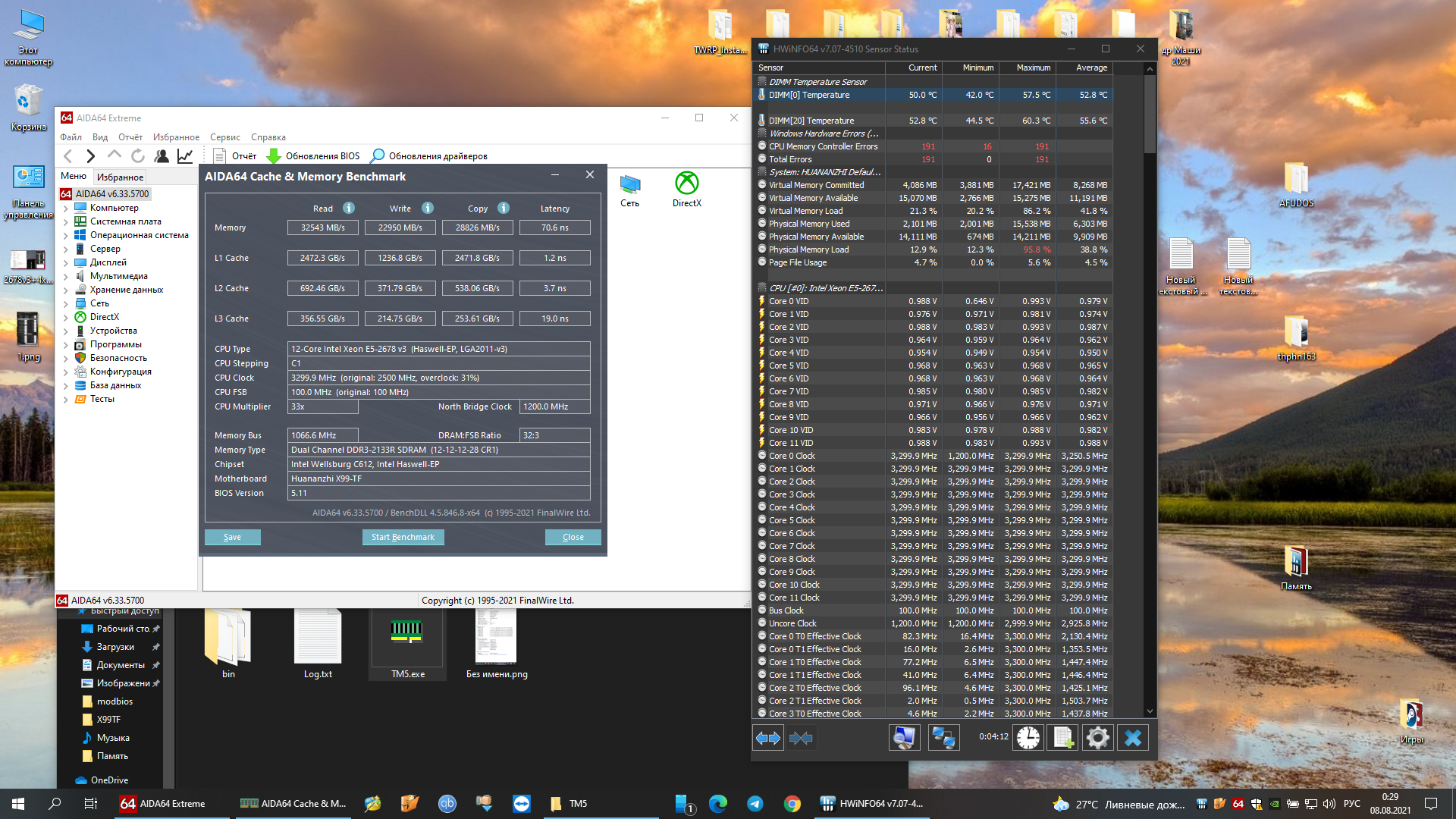Click HWiNFO logging start sheet icon
Screen dimensions: 1456x819
[x=1062, y=737]
